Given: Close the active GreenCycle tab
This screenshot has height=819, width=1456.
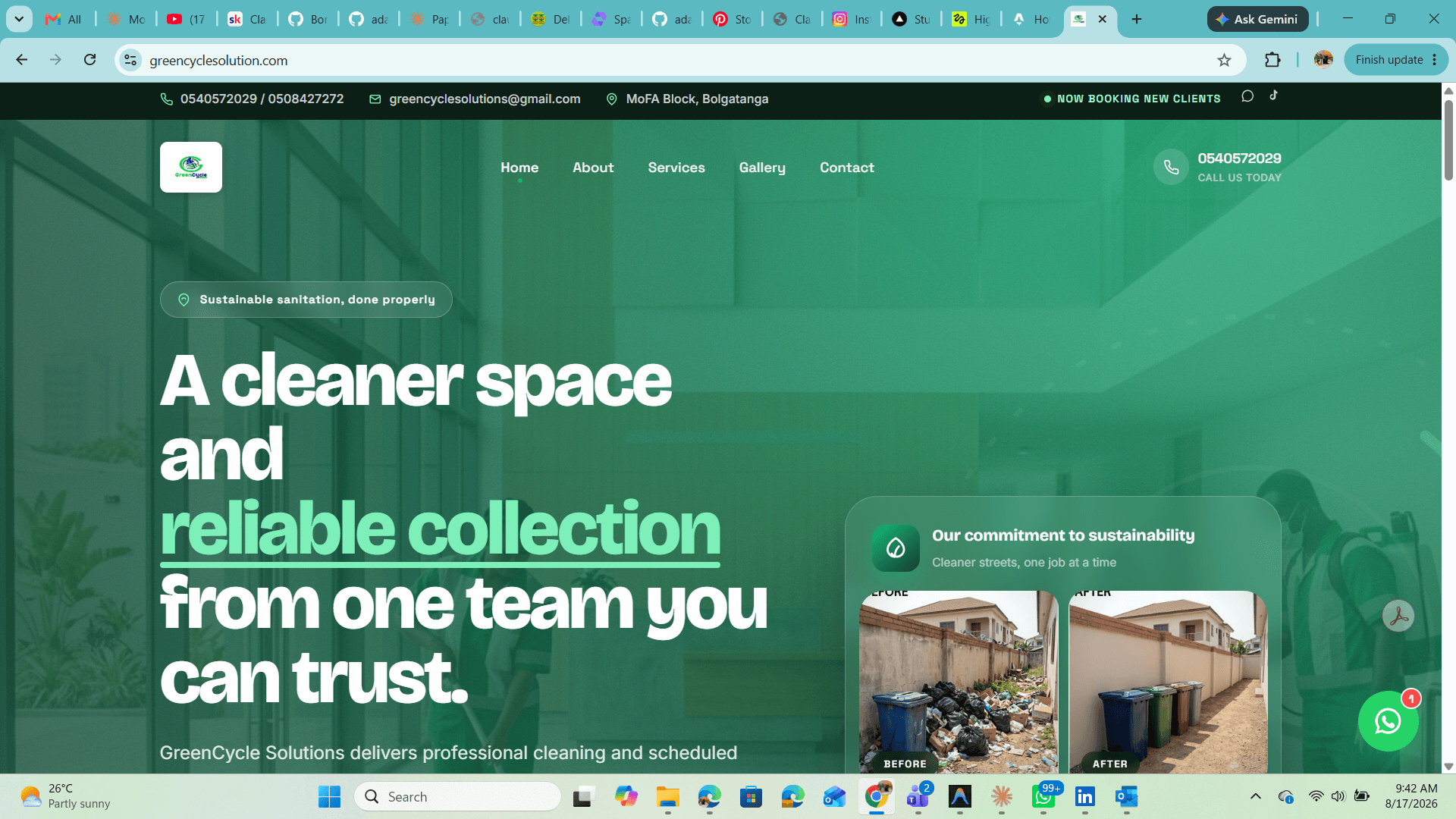Looking at the screenshot, I should (x=1102, y=19).
